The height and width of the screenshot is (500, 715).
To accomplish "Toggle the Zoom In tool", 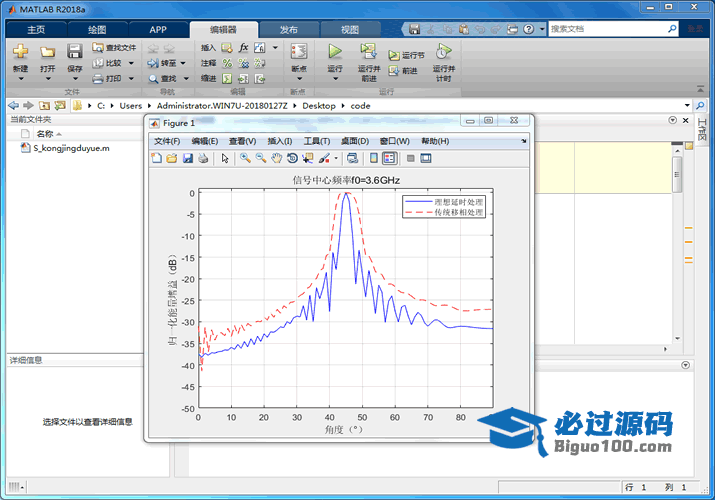I will click(245, 158).
